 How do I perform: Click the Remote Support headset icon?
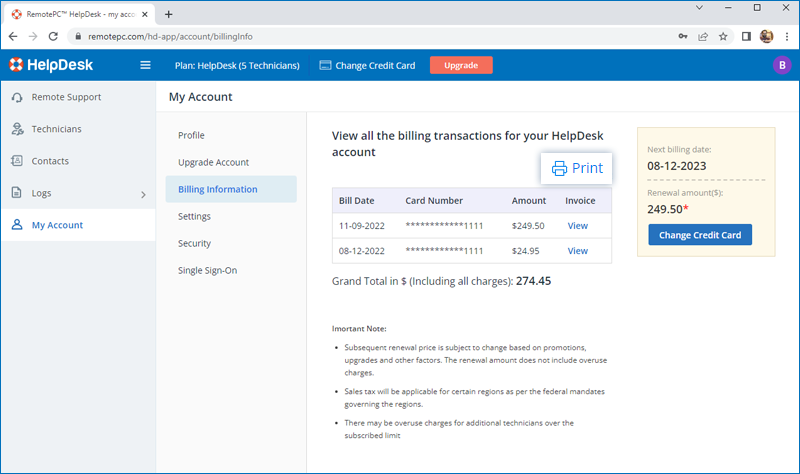[17, 97]
